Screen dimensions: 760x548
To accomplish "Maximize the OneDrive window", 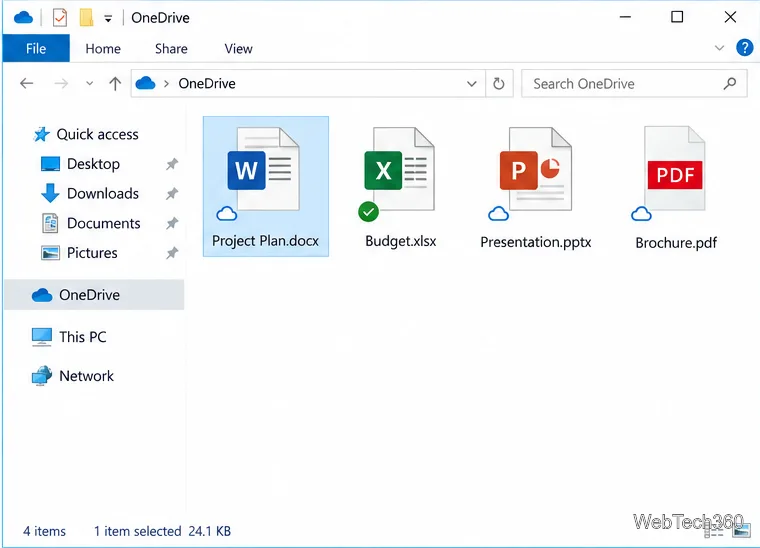I will coord(677,17).
